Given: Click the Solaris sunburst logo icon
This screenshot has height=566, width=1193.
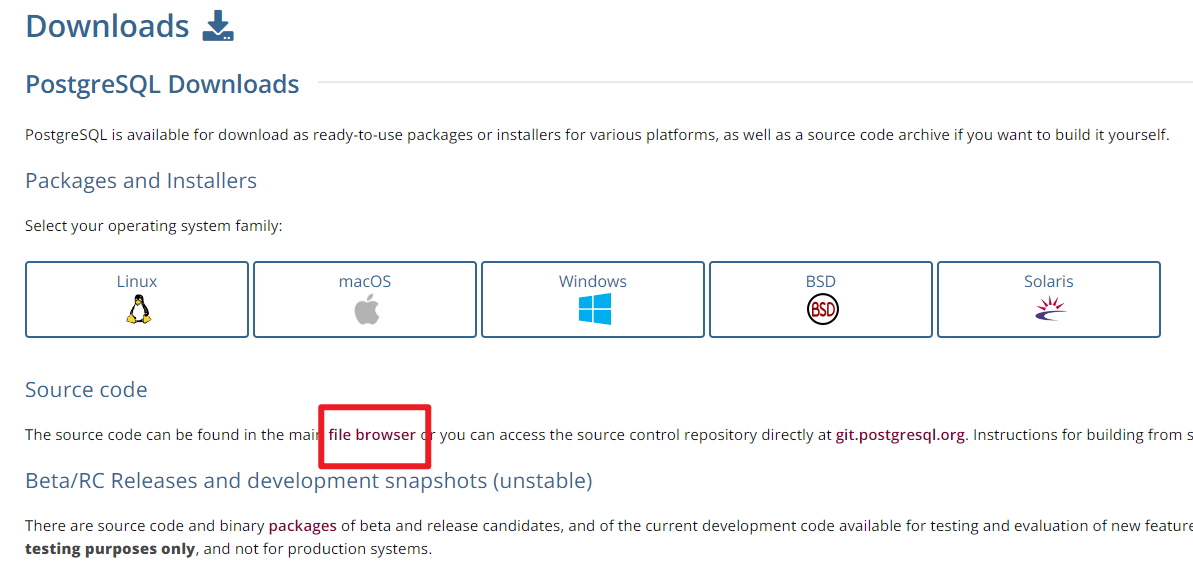Looking at the screenshot, I should [1049, 308].
